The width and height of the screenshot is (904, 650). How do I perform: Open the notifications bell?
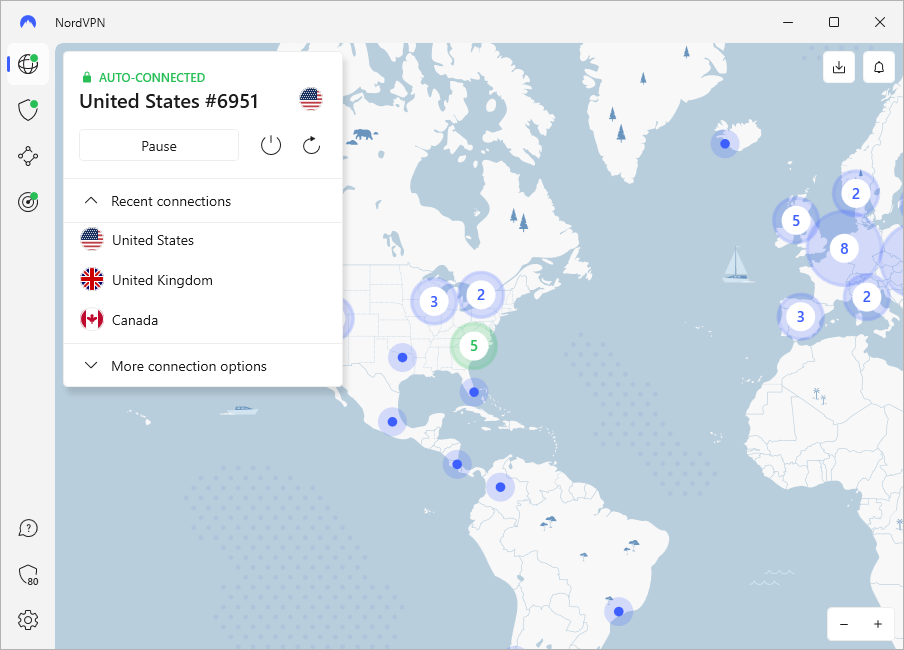point(878,67)
